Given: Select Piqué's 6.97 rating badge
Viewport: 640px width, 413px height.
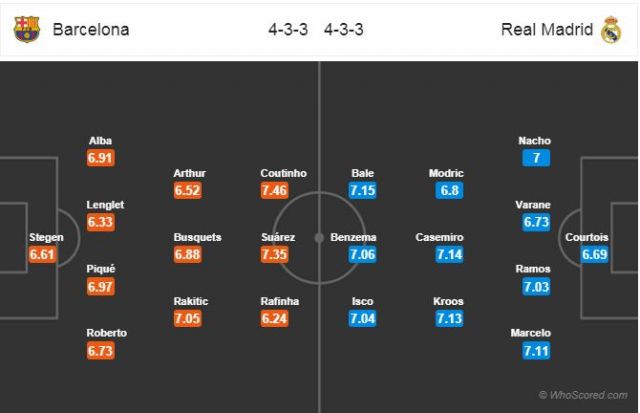Looking at the screenshot, I should [100, 286].
